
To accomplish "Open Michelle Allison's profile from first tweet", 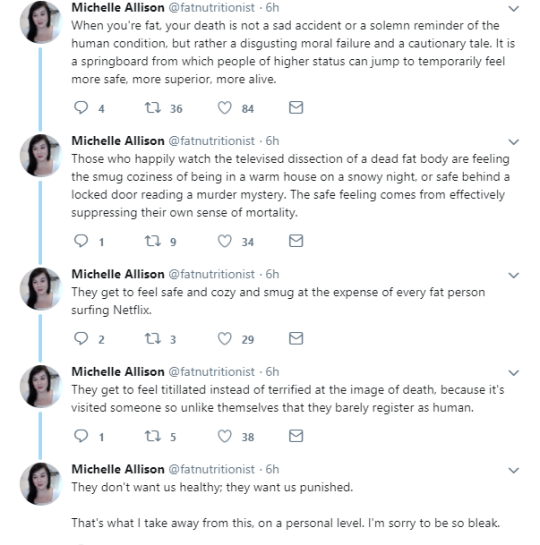I will (x=118, y=8).
